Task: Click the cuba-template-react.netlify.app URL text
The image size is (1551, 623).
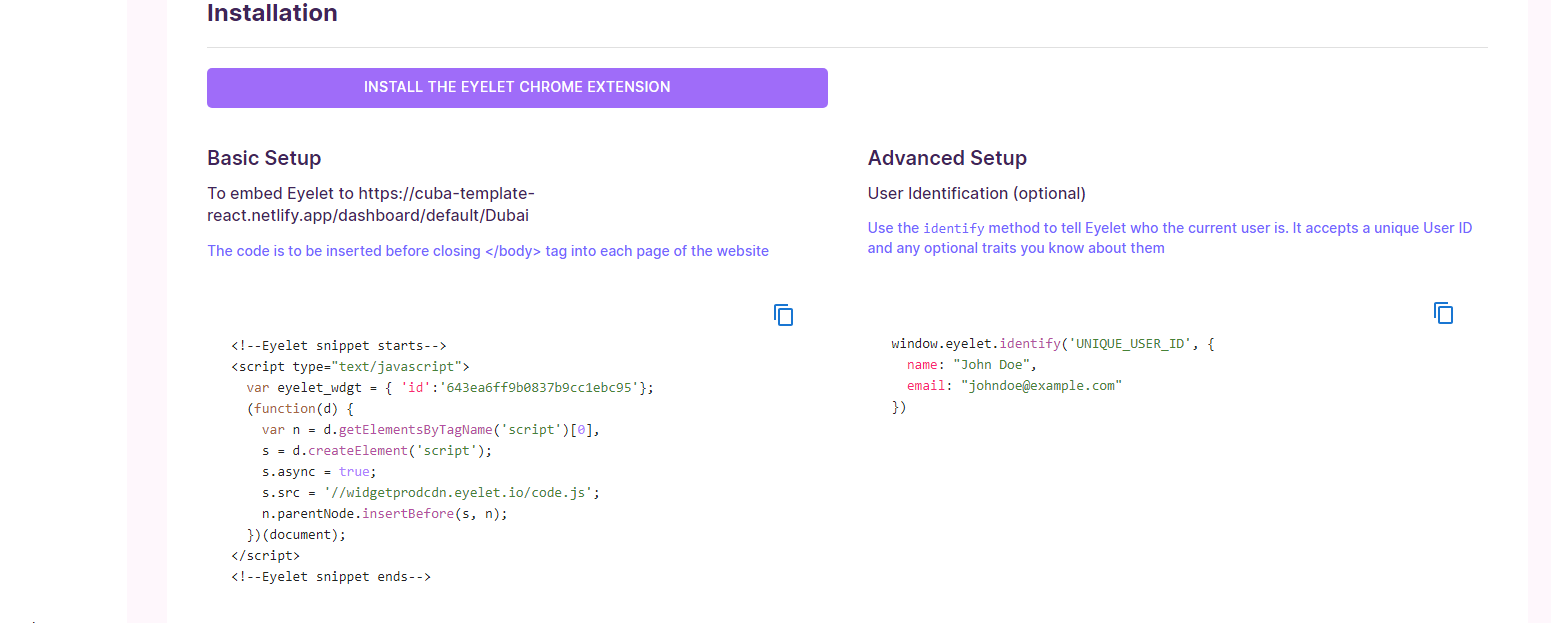Action: tap(367, 204)
